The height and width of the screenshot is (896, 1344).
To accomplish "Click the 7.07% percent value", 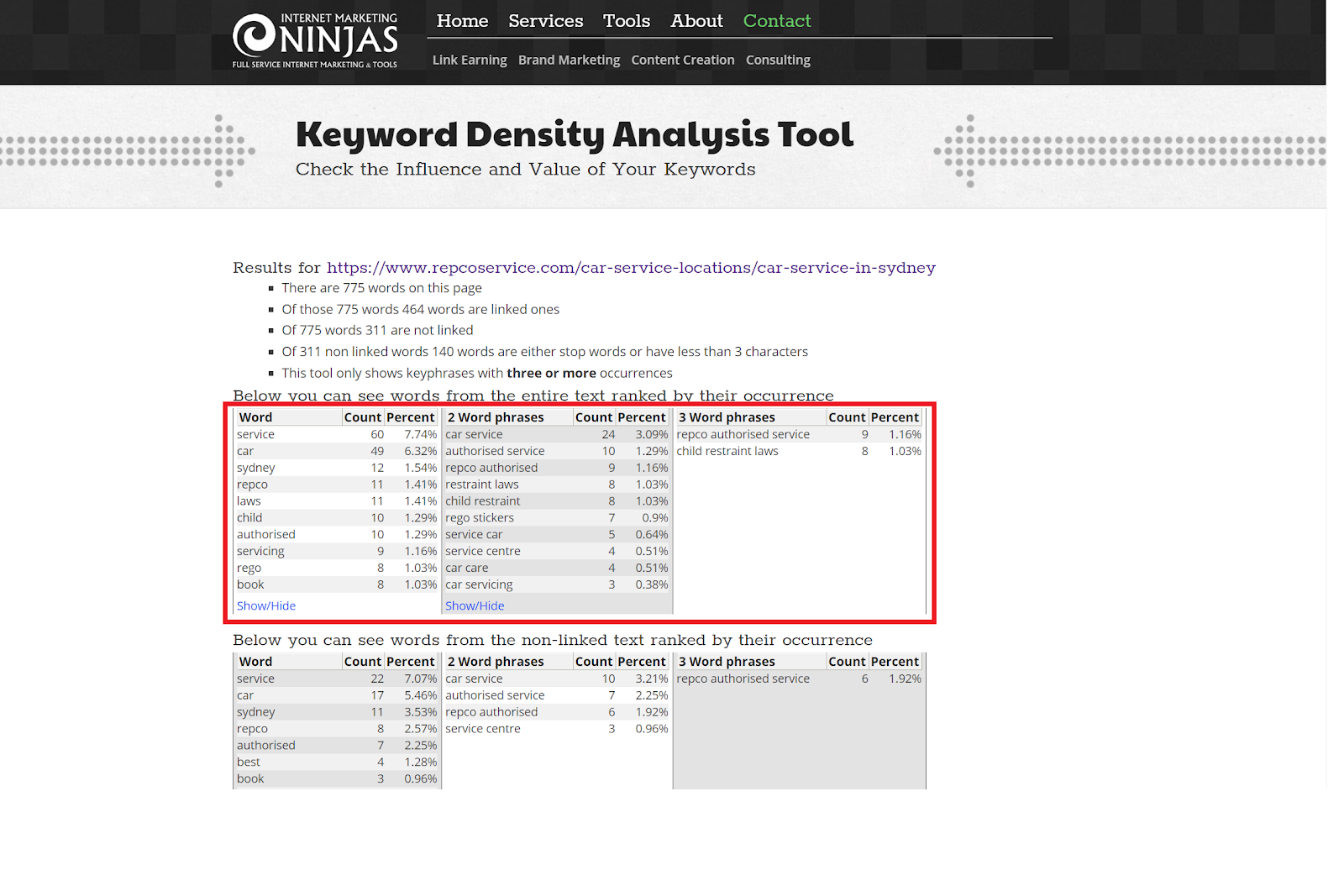I will (x=420, y=679).
